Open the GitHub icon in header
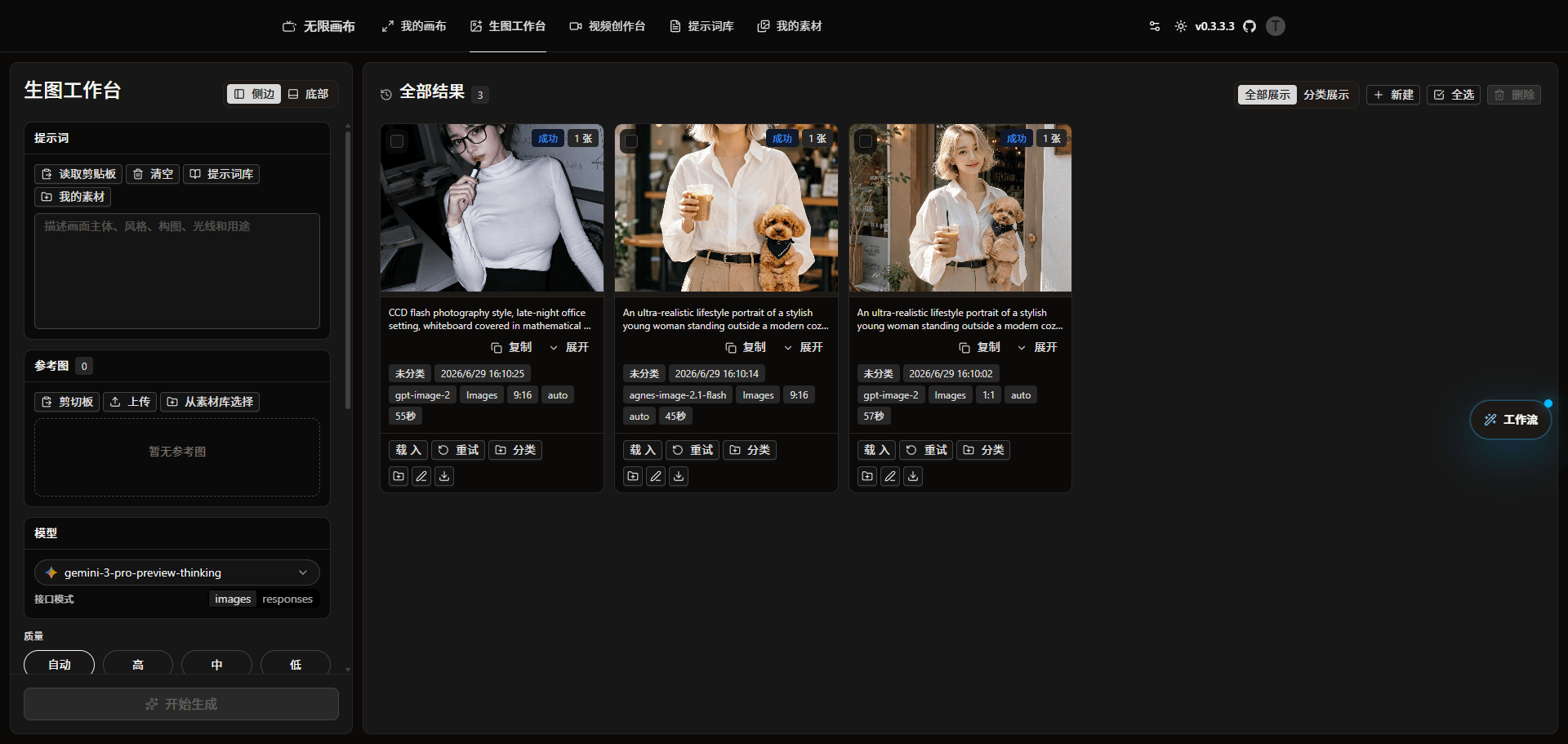The height and width of the screenshot is (744, 1568). click(1249, 26)
